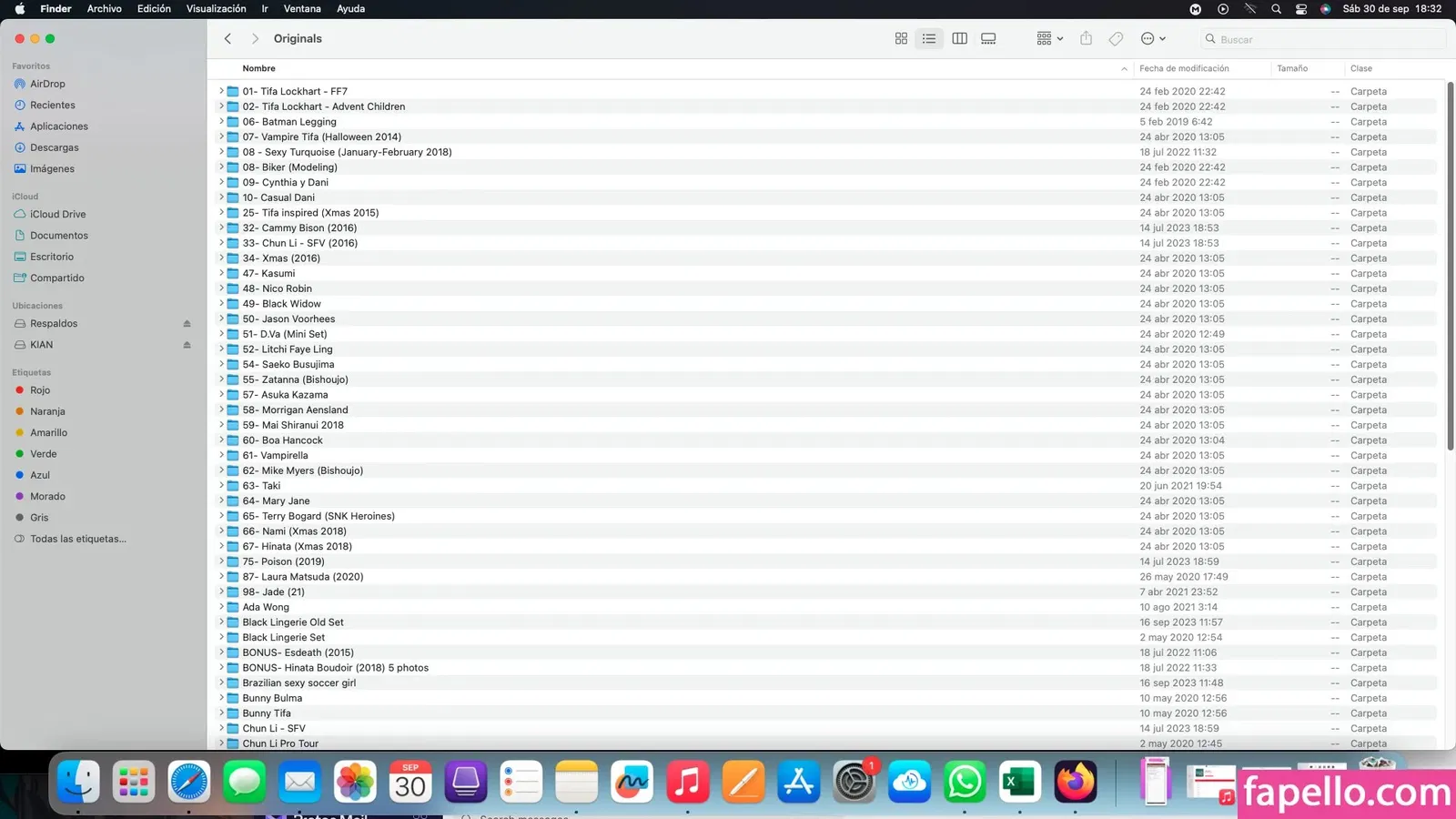Switch to icon grid view
Image resolution: width=1456 pixels, height=819 pixels.
click(901, 39)
